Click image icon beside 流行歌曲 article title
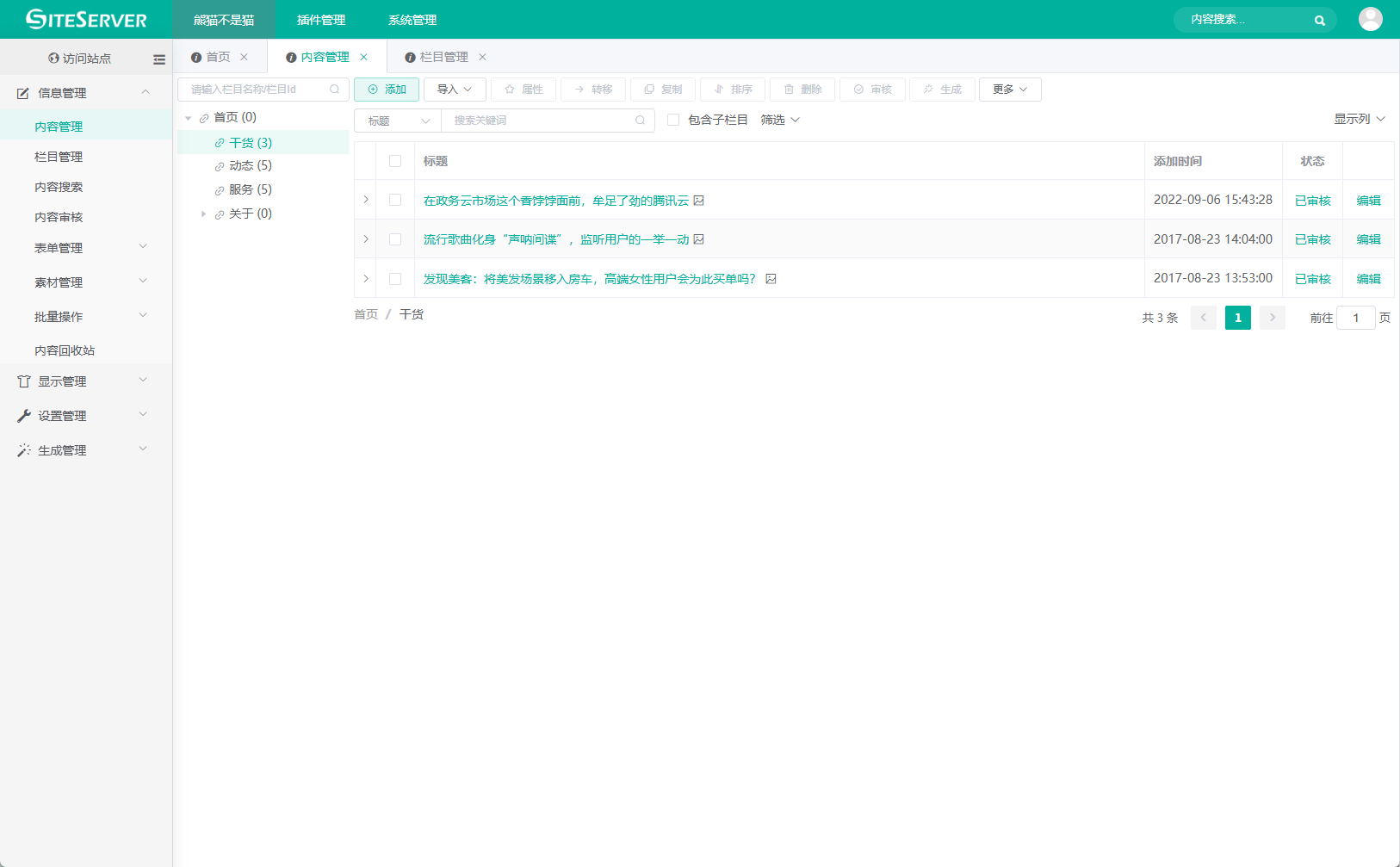 click(x=699, y=239)
